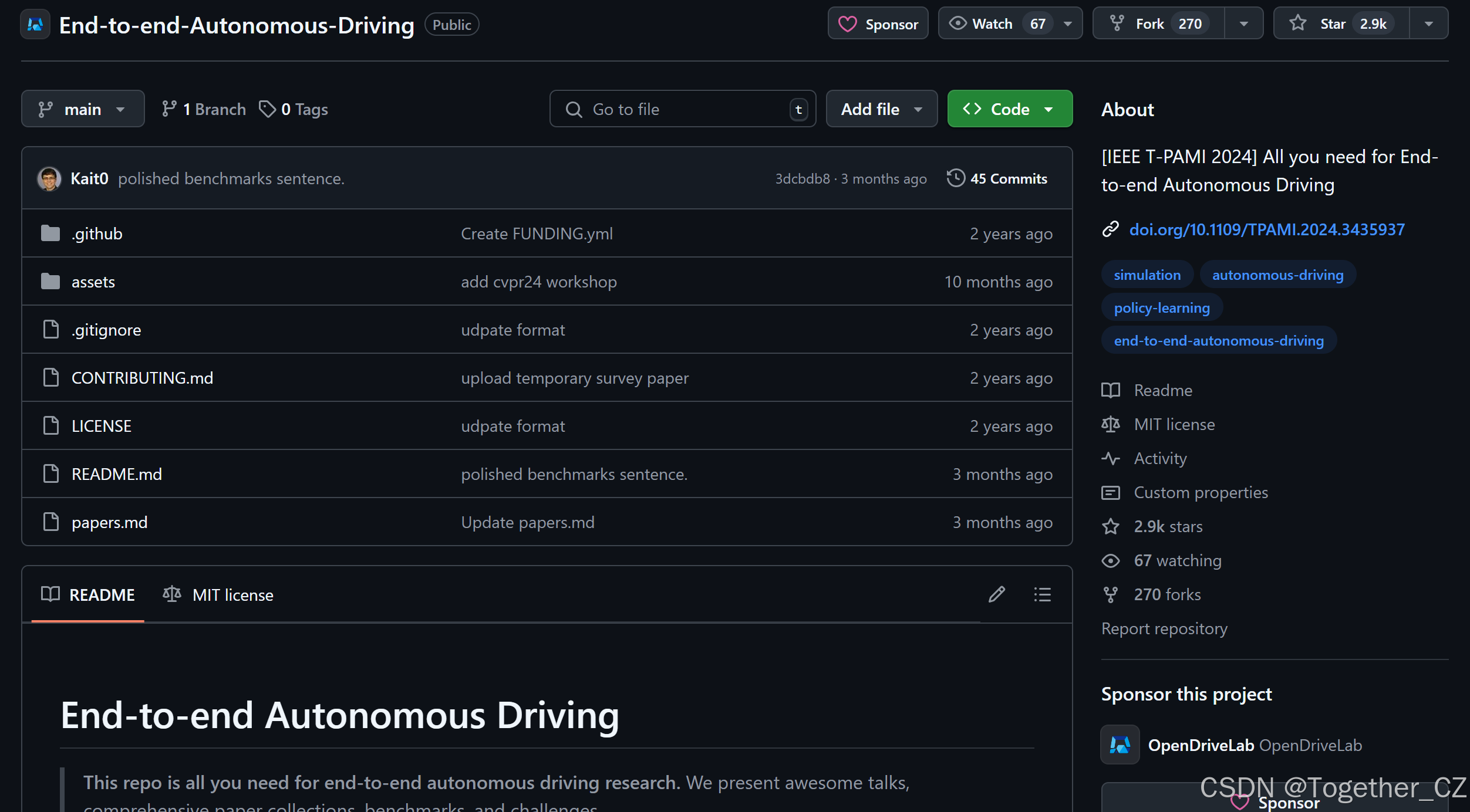Click the tags icon showing 0 Tags

[x=268, y=109]
